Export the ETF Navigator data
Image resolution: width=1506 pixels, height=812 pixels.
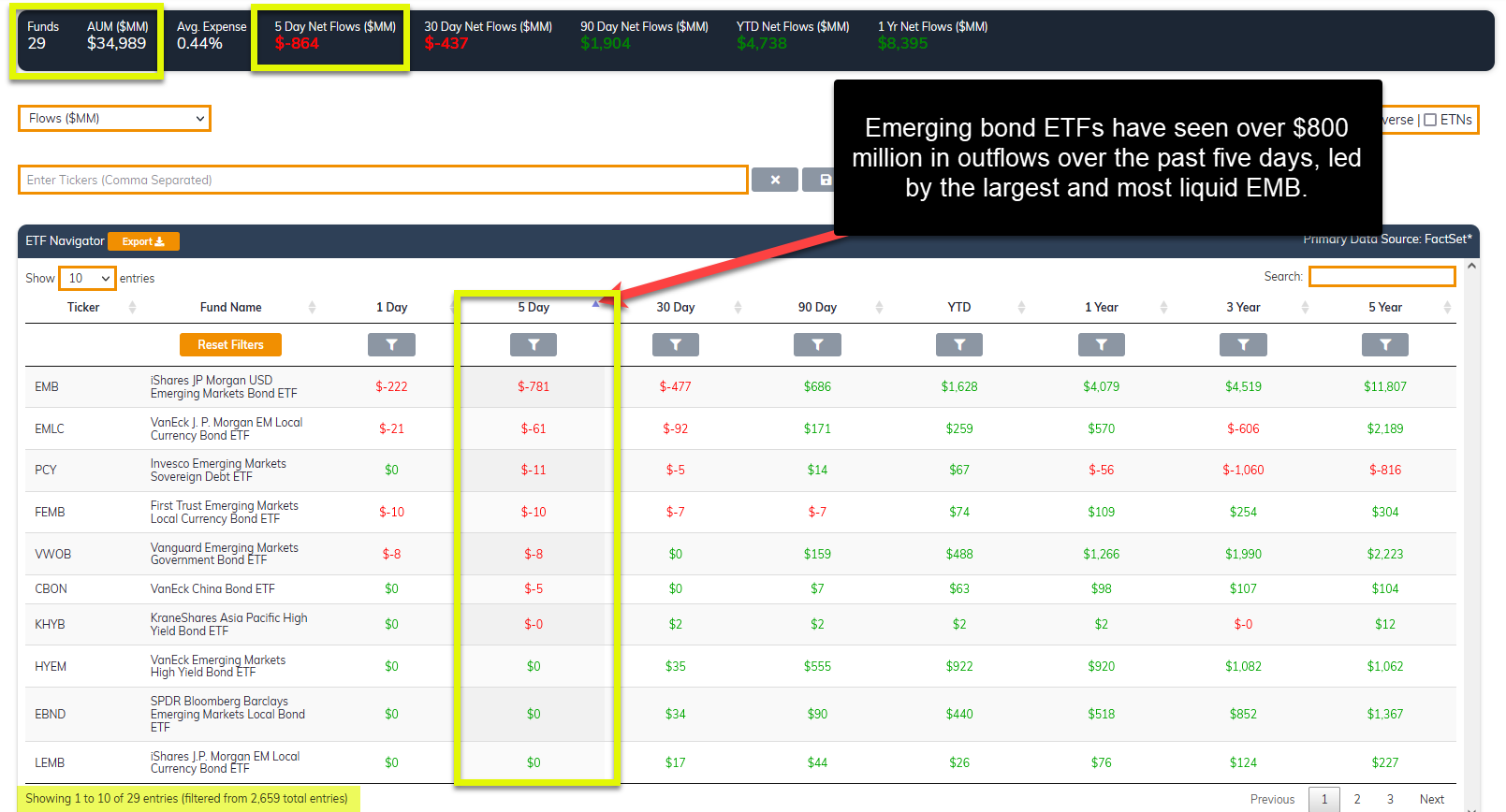coord(143,241)
